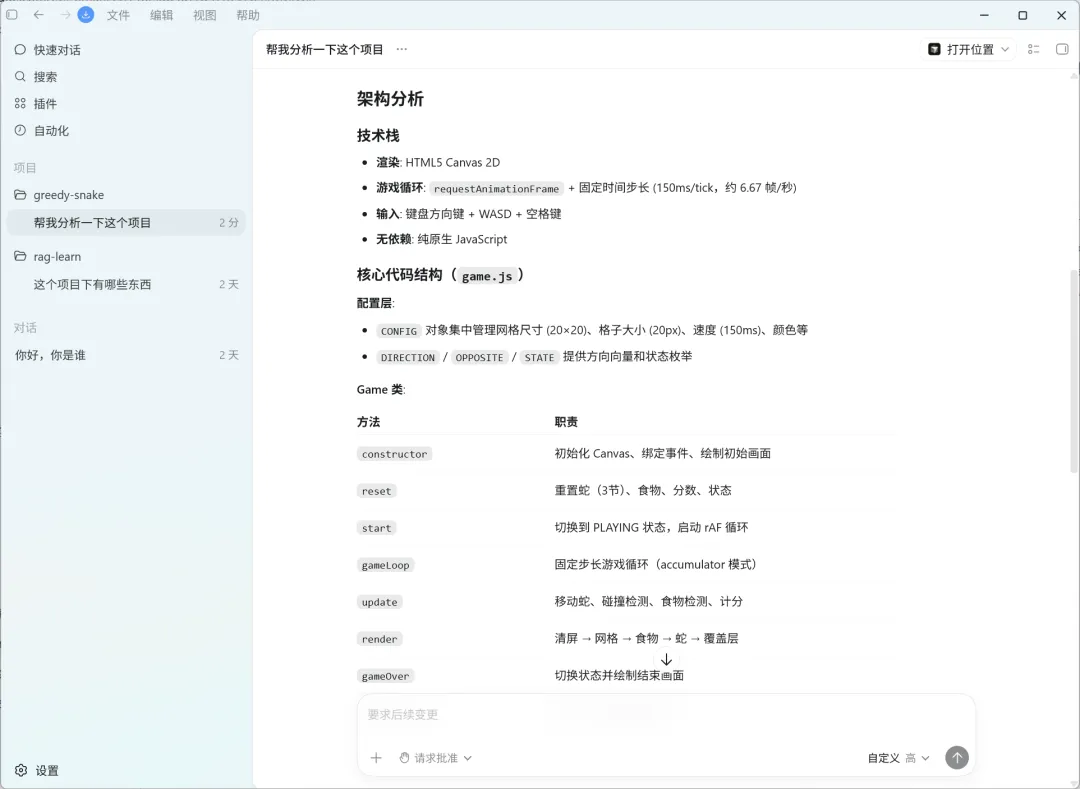Click the STATE code chip
The height and width of the screenshot is (789, 1080).
(539, 357)
